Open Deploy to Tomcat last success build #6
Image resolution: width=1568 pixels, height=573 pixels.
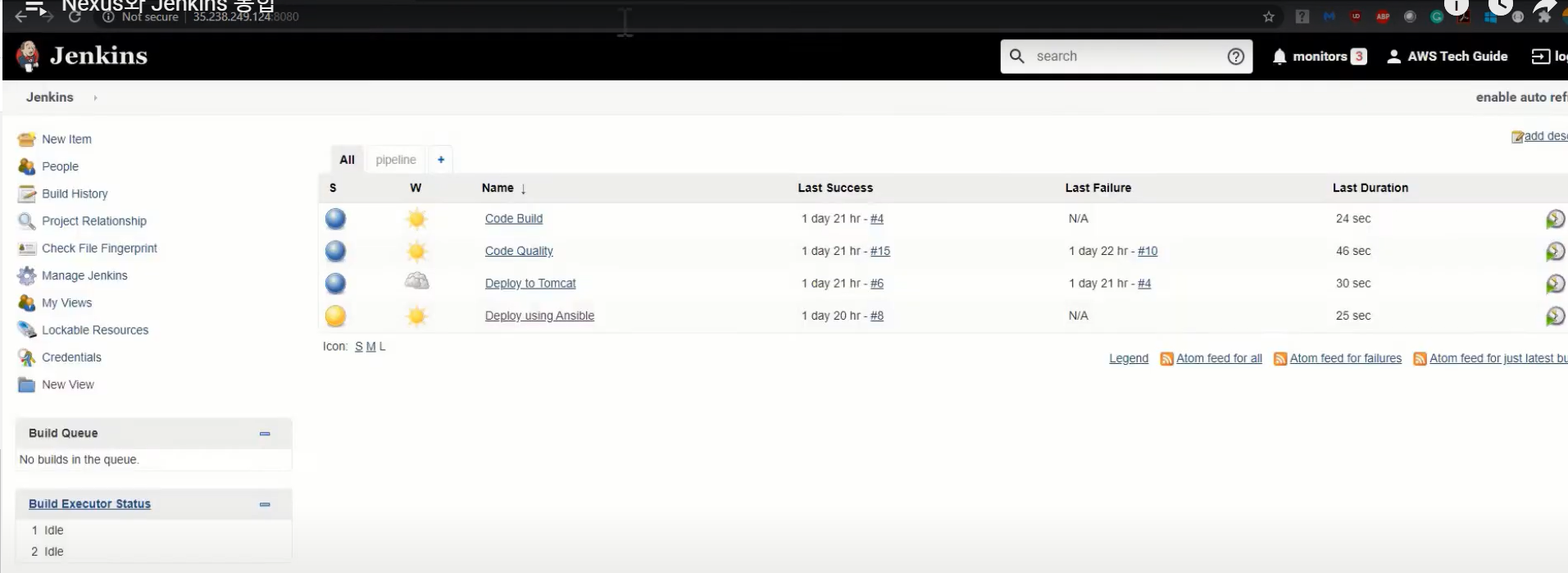click(x=877, y=284)
